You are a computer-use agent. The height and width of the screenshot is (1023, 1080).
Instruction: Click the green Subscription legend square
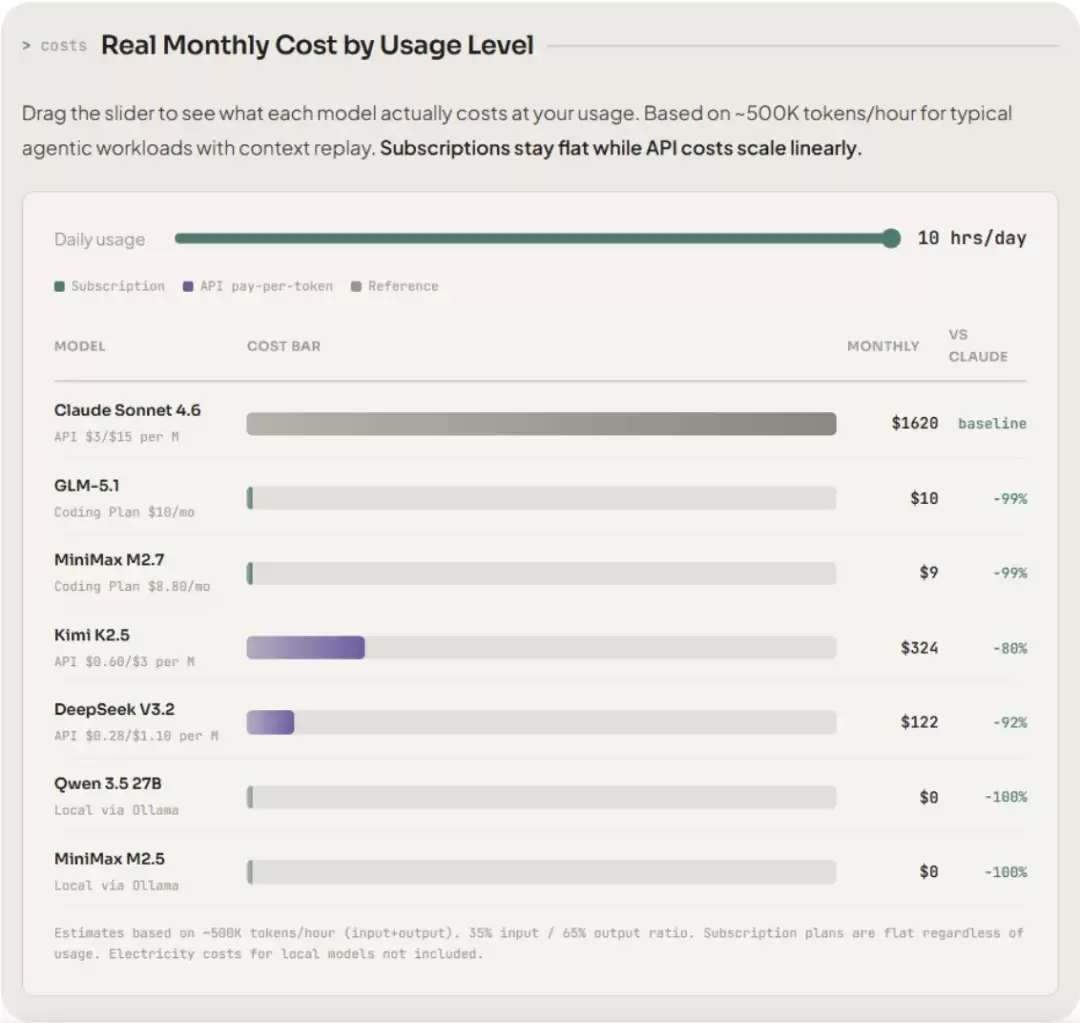click(59, 286)
